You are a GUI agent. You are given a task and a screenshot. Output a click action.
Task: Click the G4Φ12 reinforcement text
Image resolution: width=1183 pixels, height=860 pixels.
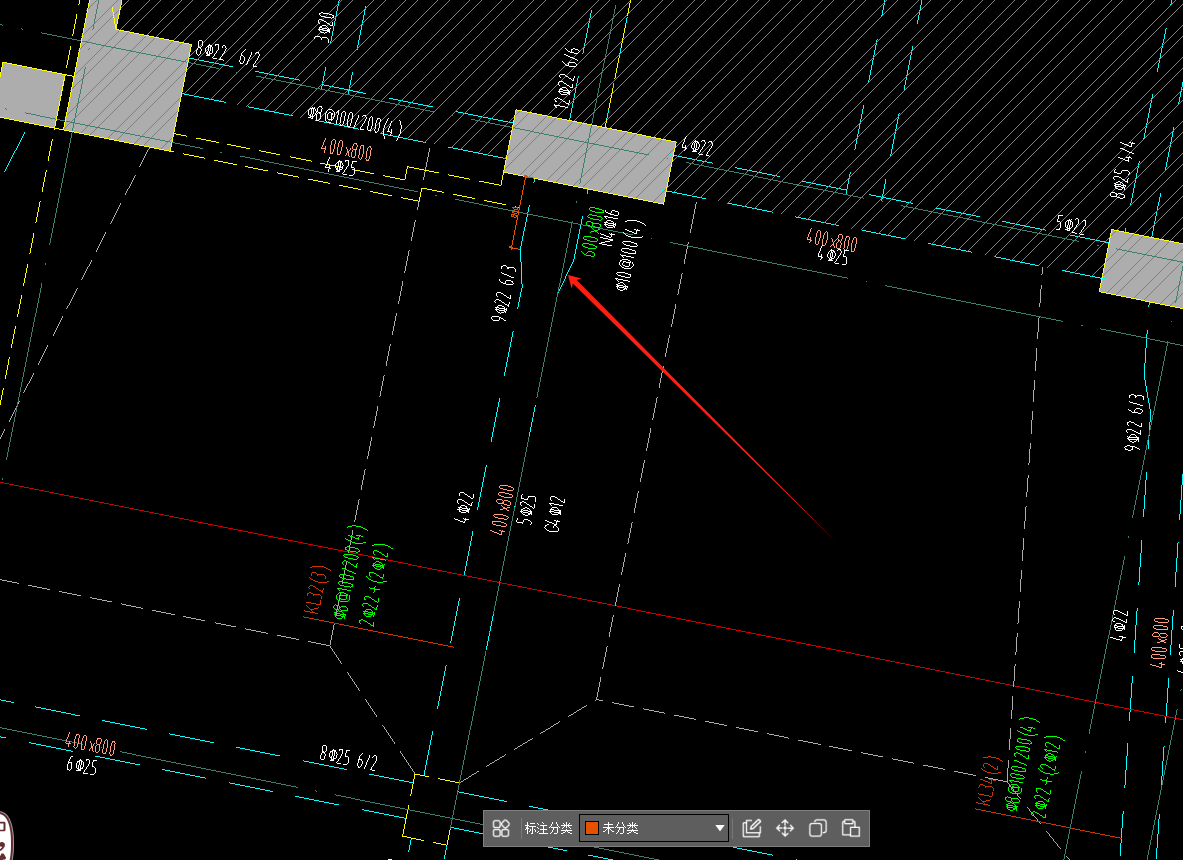[x=553, y=514]
